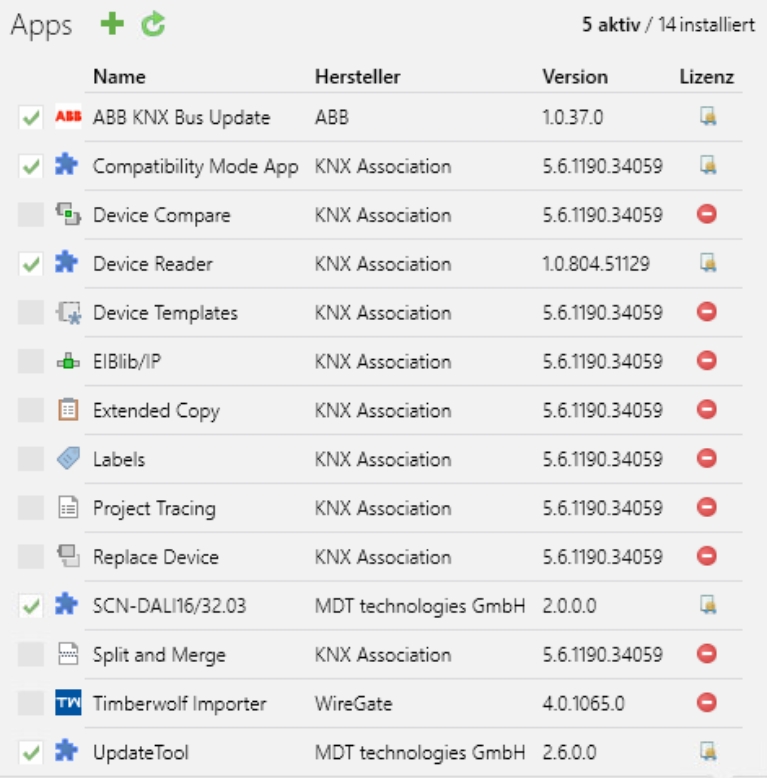Click the Timberwolf Importer TW icon
This screenshot has height=778, width=767.
click(x=68, y=703)
